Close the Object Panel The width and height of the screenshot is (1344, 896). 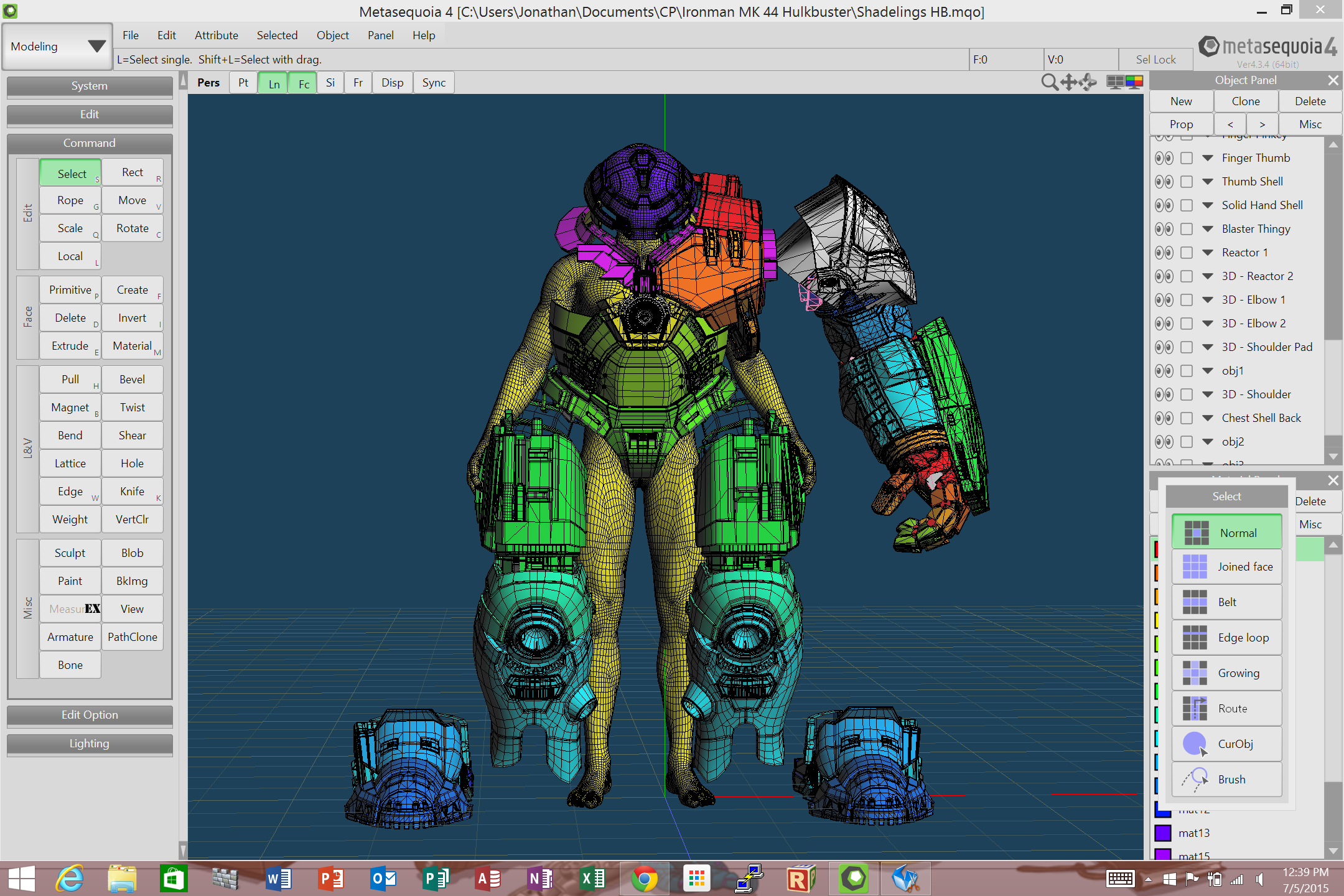[1333, 80]
